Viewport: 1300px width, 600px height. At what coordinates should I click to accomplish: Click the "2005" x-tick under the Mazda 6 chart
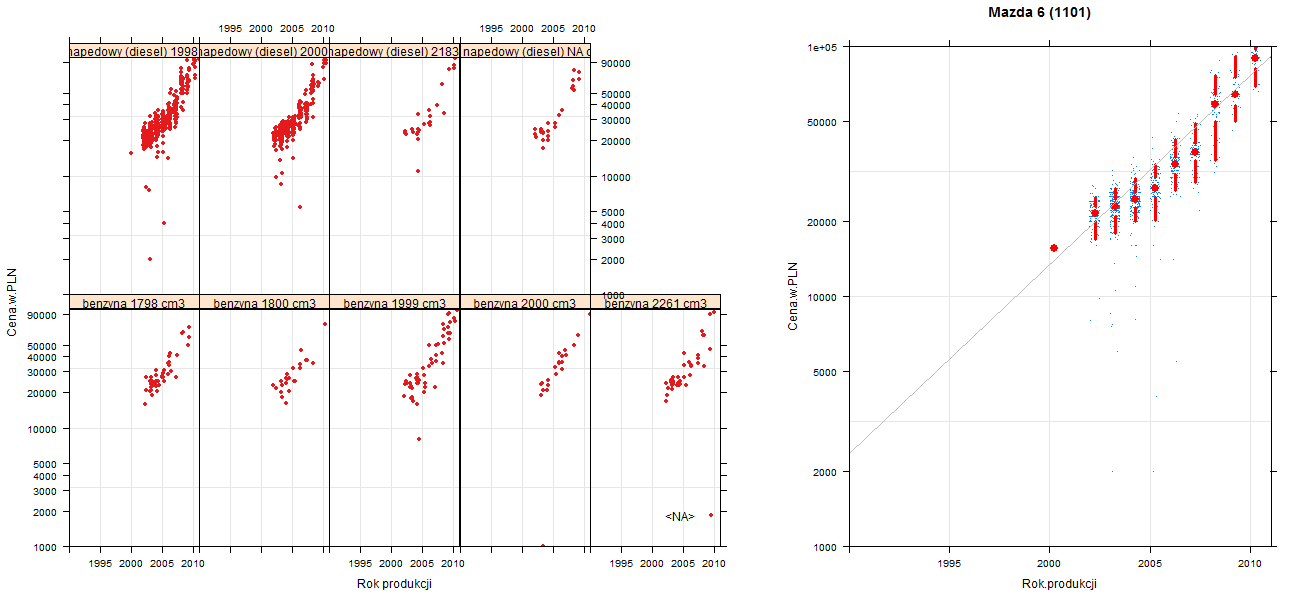point(1150,565)
